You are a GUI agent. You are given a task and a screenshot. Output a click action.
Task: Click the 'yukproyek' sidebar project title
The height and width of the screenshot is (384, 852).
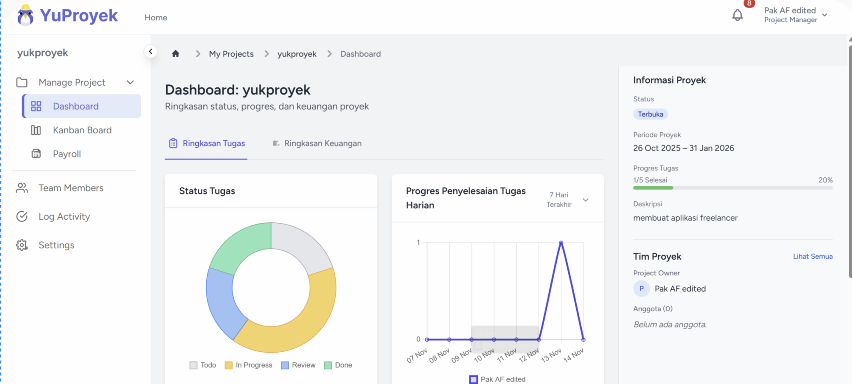(x=42, y=53)
